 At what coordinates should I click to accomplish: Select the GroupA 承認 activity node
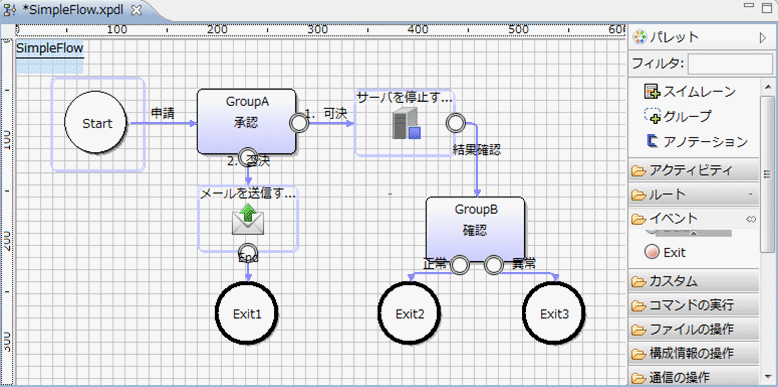click(247, 122)
